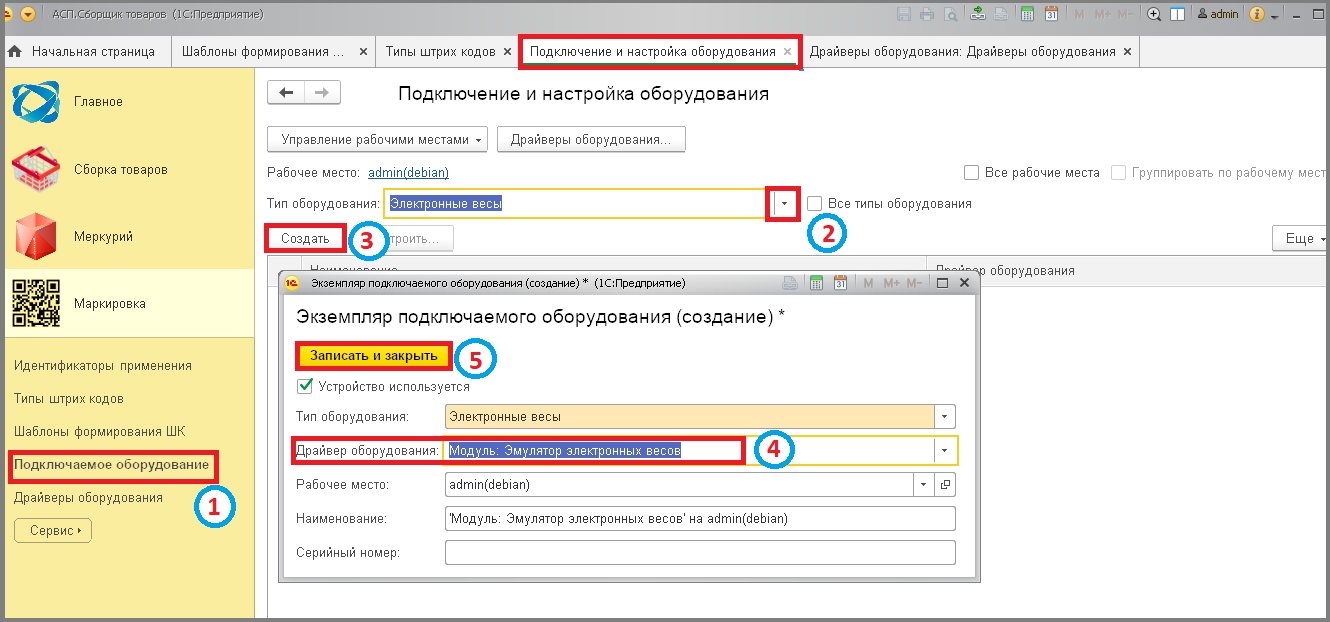This screenshot has height=622, width=1330.
Task: Expand Тип оборудования dropdown in the dialog
Action: [x=945, y=416]
